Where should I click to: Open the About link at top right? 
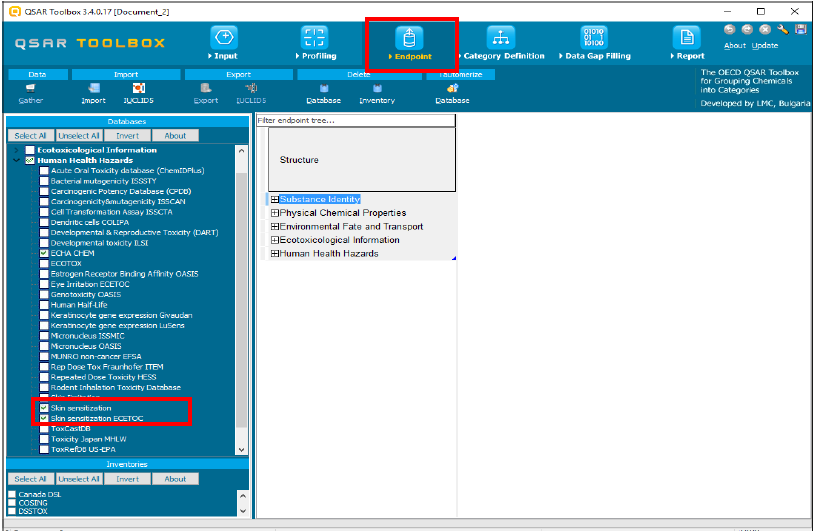point(735,46)
